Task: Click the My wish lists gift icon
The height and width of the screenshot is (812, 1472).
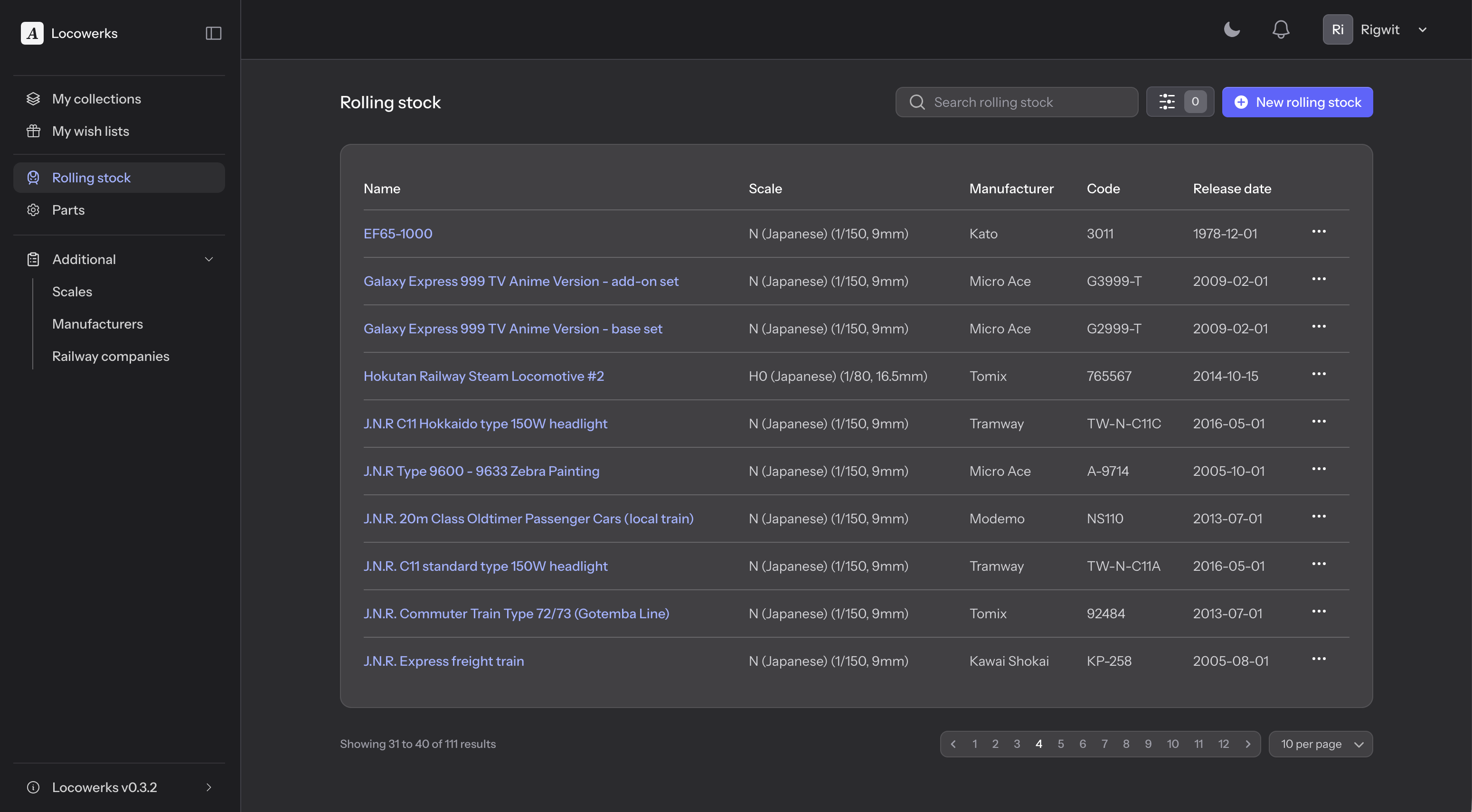Action: (33, 131)
